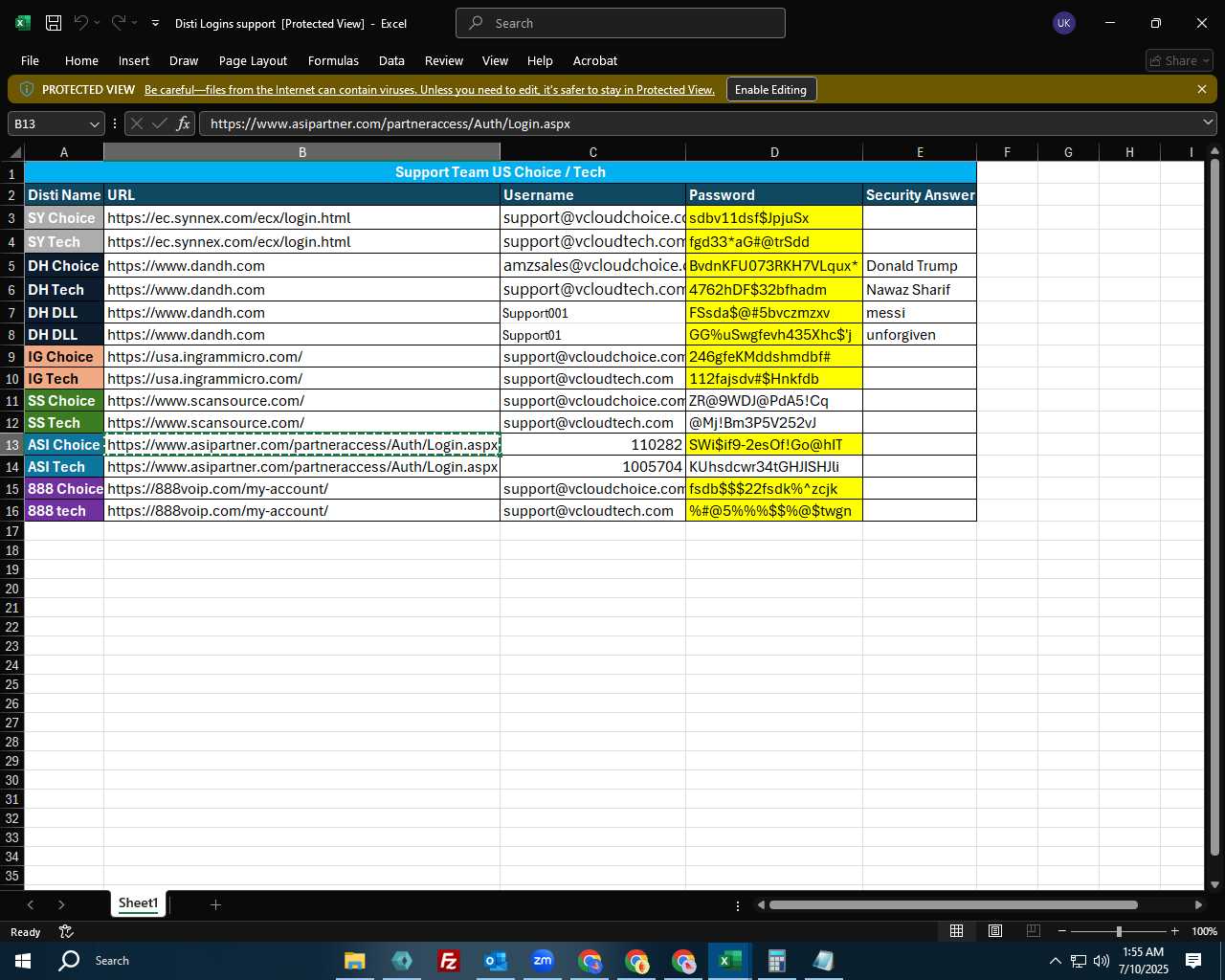Expand the formula bar chevron
1225x980 pixels.
click(1208, 122)
